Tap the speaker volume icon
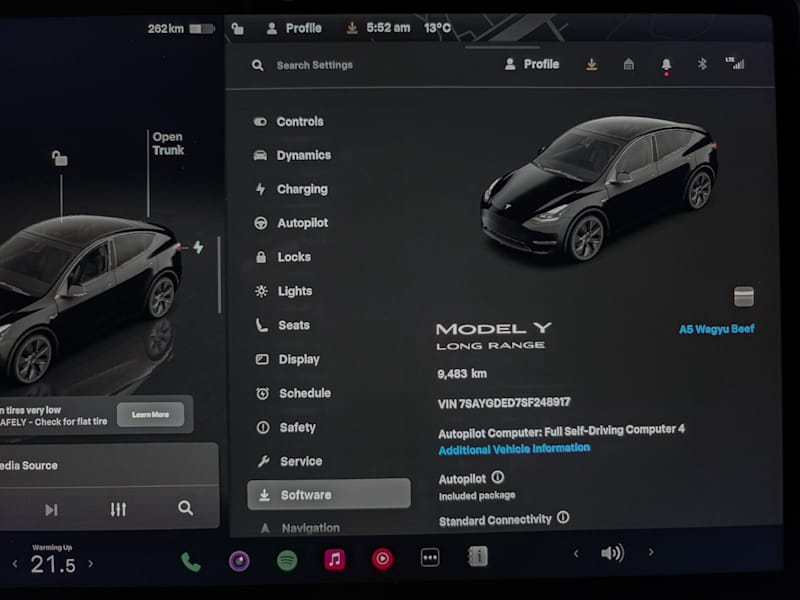Screen dimensions: 800x600 point(612,553)
